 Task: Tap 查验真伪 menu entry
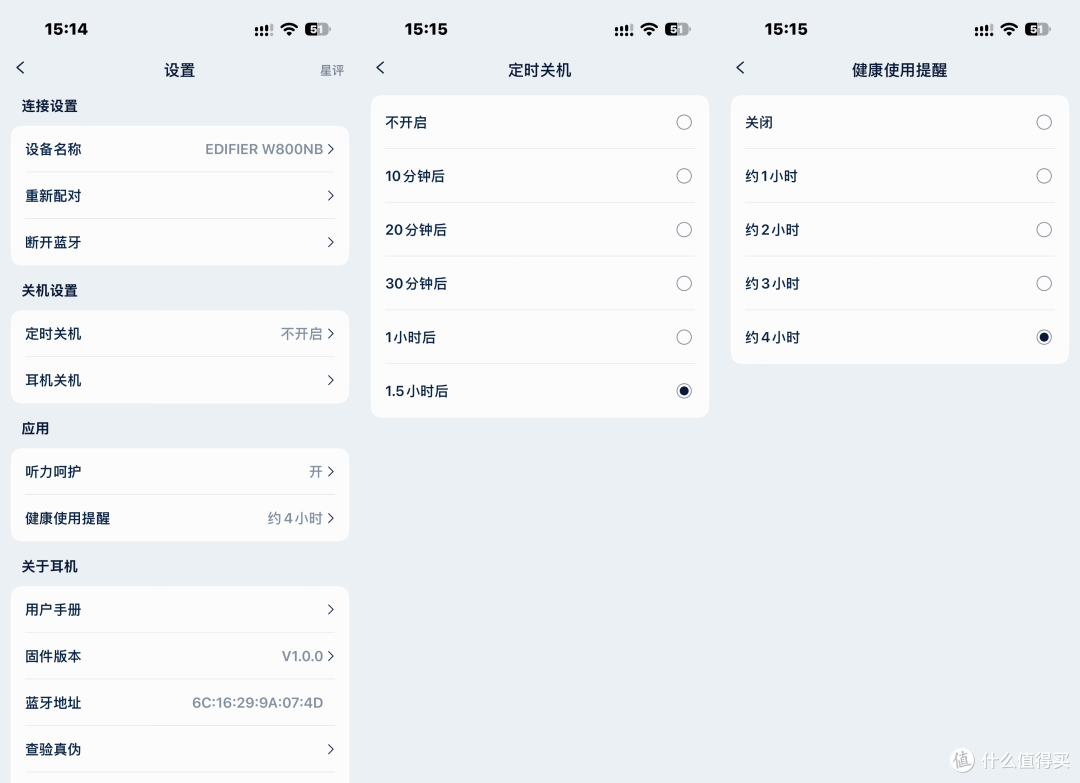pos(180,749)
